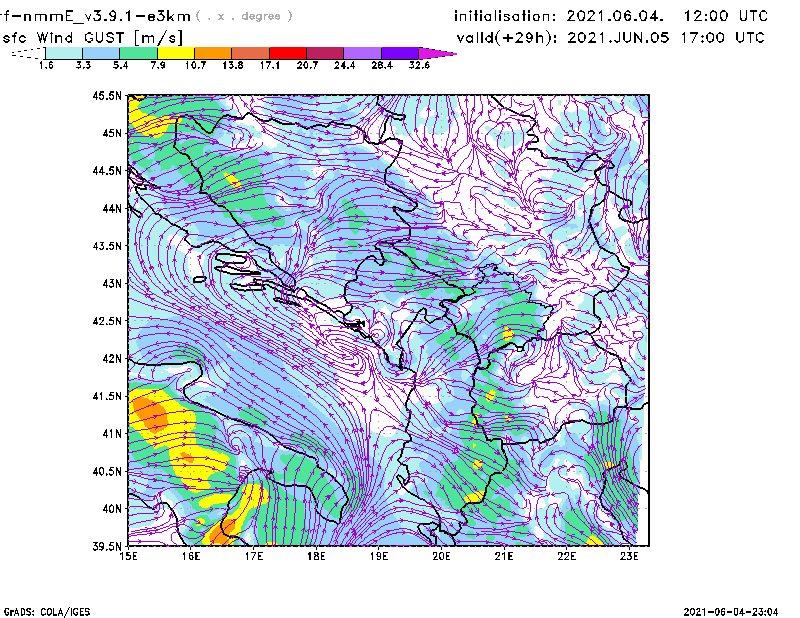Click the 3.3 colorbar value label
This screenshot has height=618, width=800.
[x=83, y=65]
